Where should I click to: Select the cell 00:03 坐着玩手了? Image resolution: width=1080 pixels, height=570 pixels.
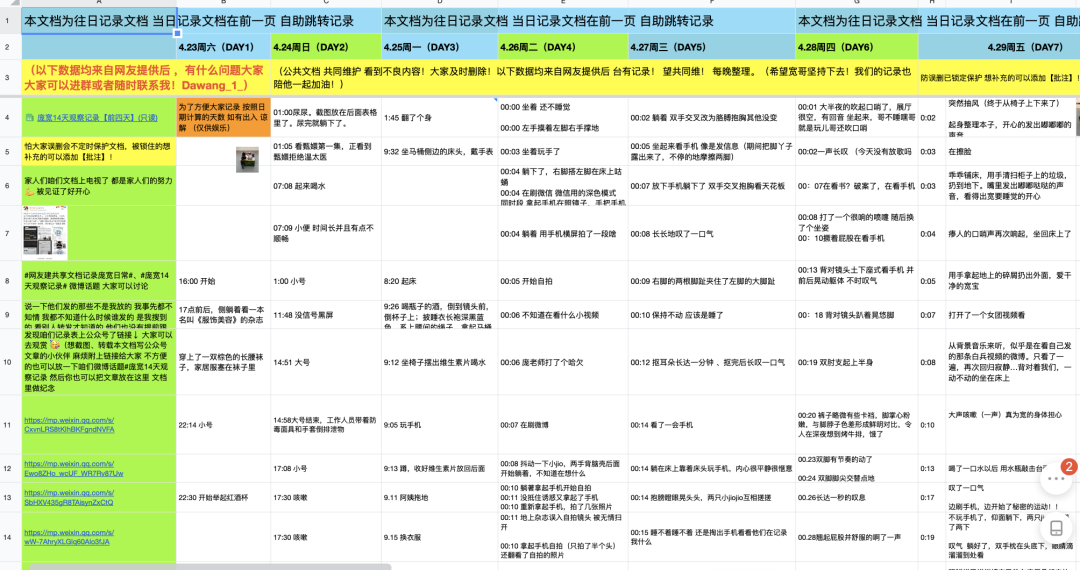(x=563, y=151)
